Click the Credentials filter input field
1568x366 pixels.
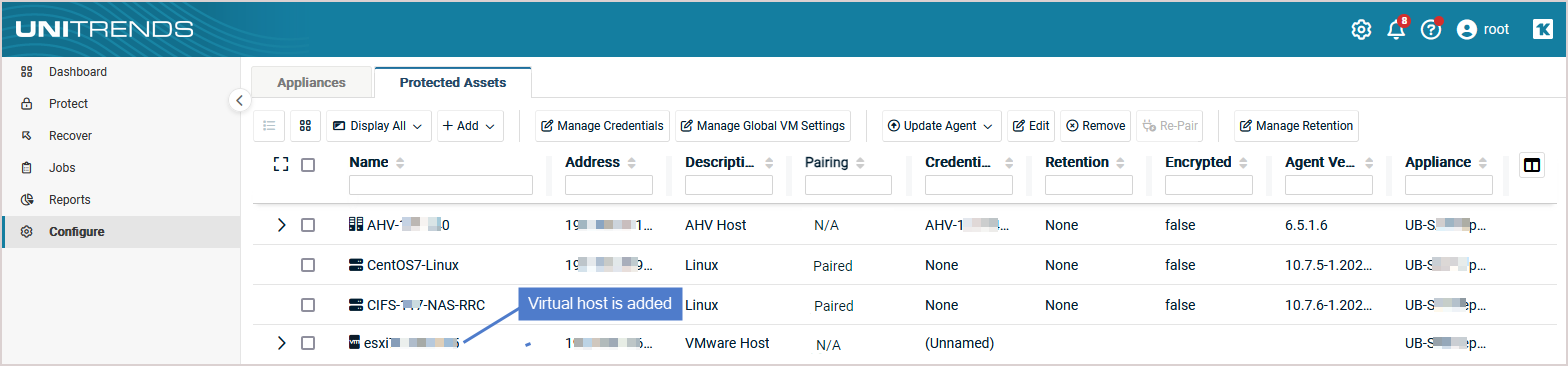click(x=969, y=185)
